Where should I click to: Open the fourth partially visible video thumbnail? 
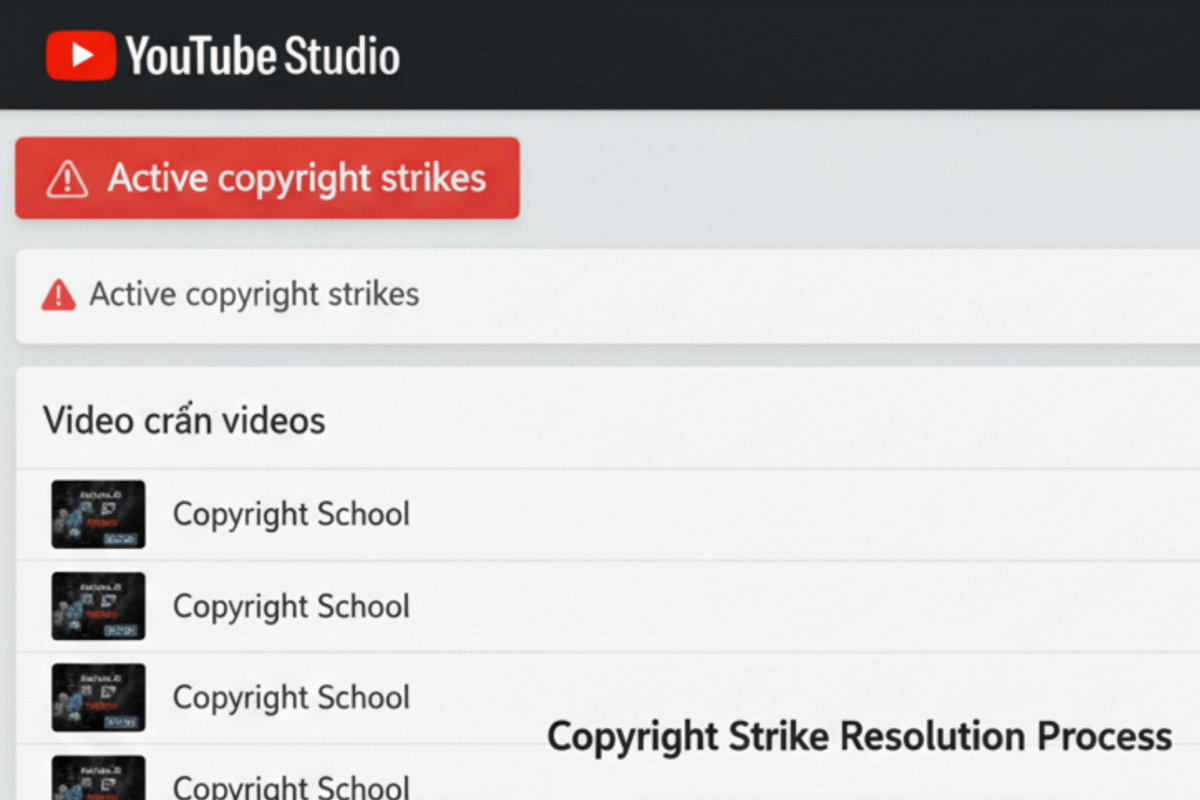98,778
